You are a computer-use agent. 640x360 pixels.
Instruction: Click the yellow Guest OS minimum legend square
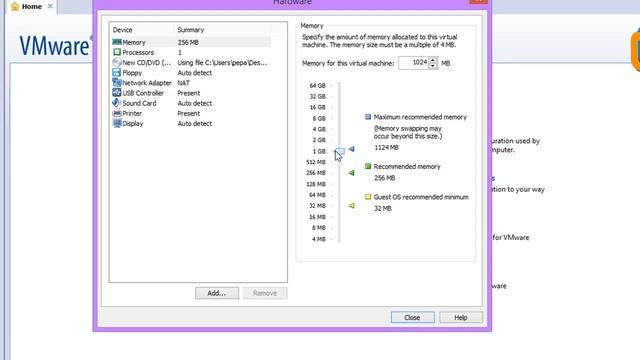click(x=368, y=197)
